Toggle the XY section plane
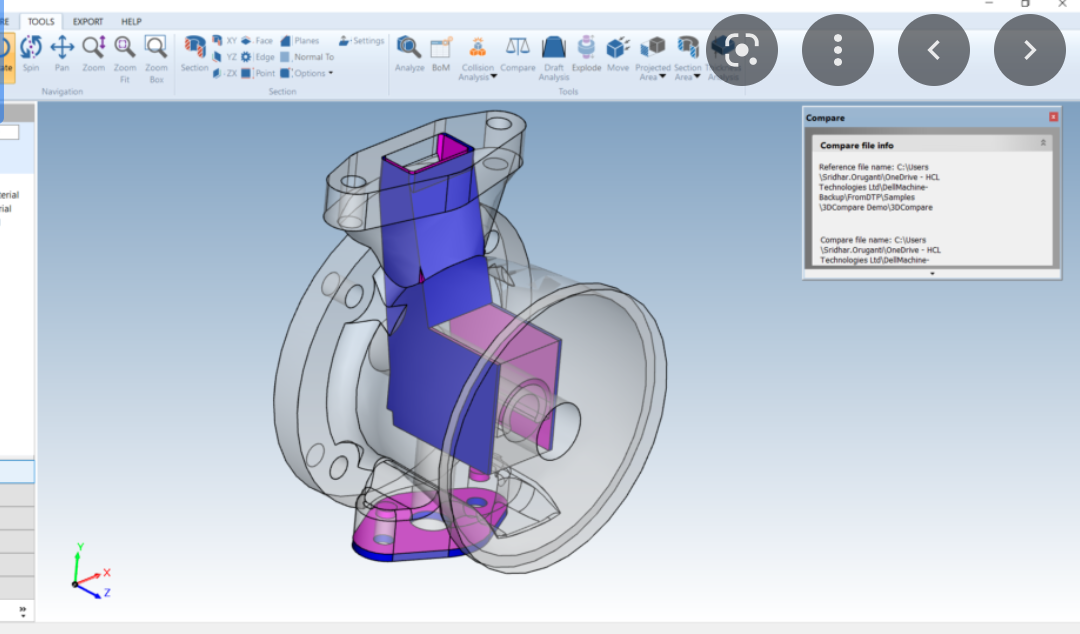The image size is (1080, 634). tap(225, 41)
